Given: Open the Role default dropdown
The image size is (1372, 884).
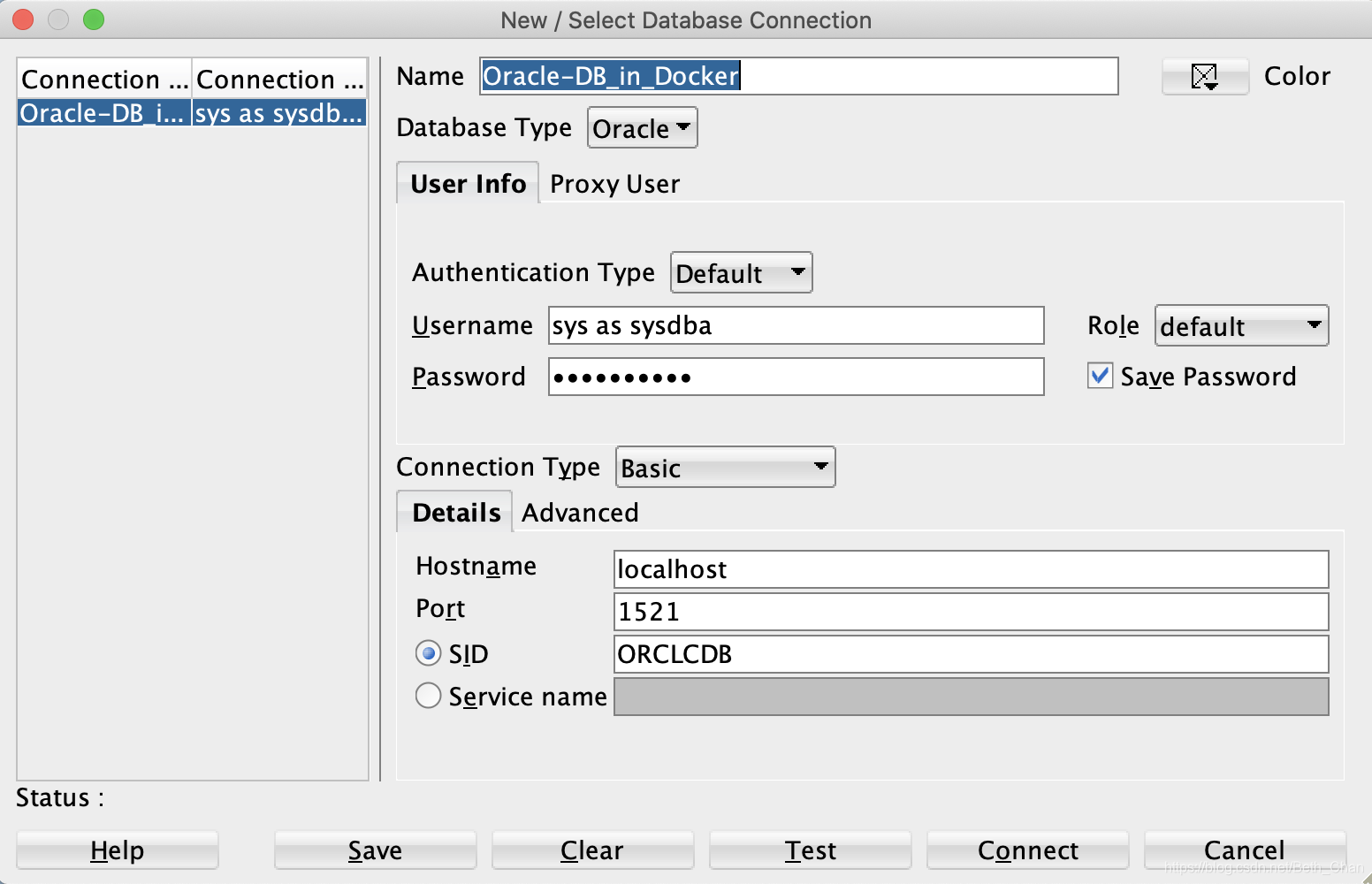Looking at the screenshot, I should [x=1241, y=326].
